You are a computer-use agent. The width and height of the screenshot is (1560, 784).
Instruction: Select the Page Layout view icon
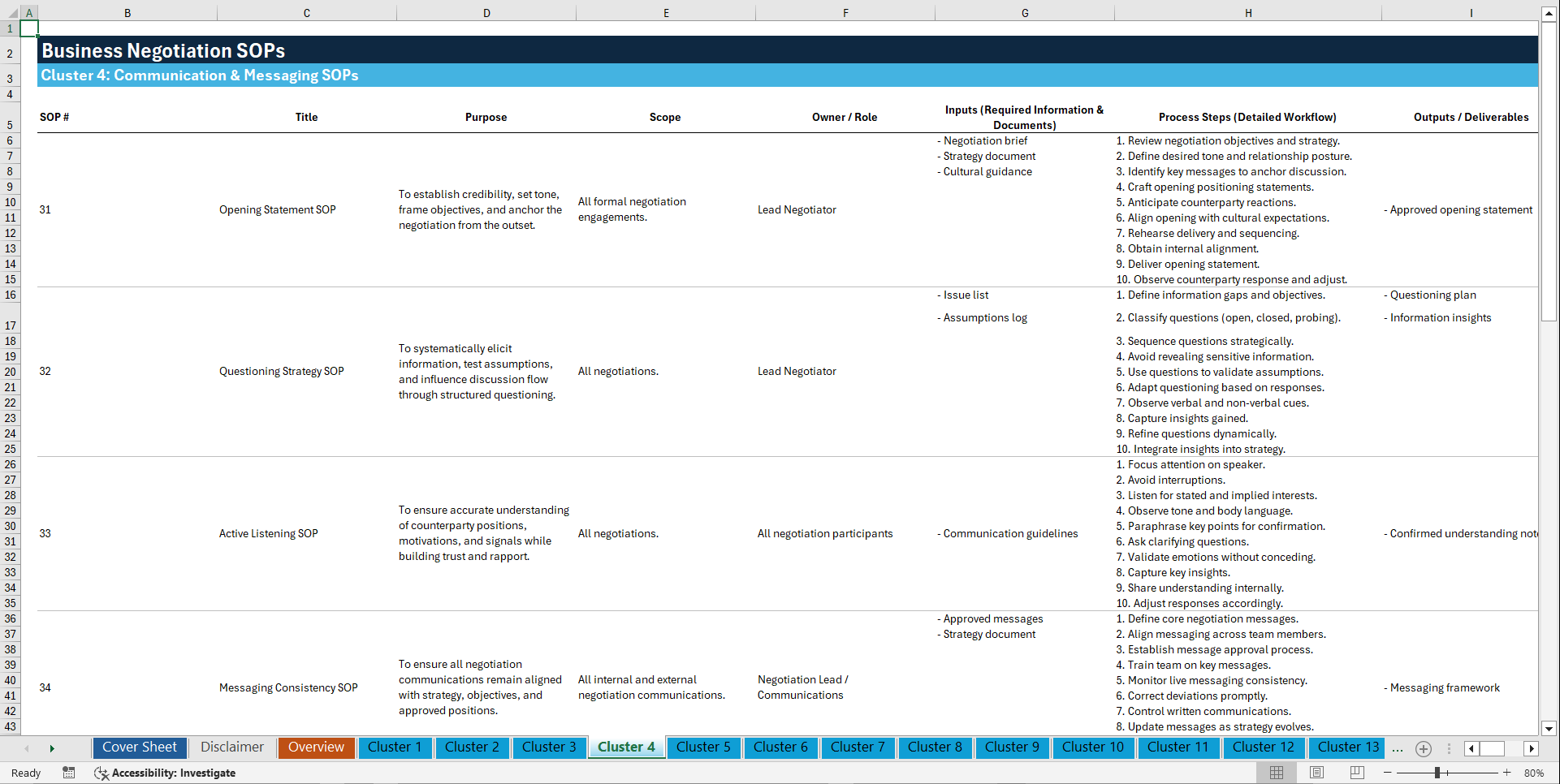pyautogui.click(x=1316, y=773)
